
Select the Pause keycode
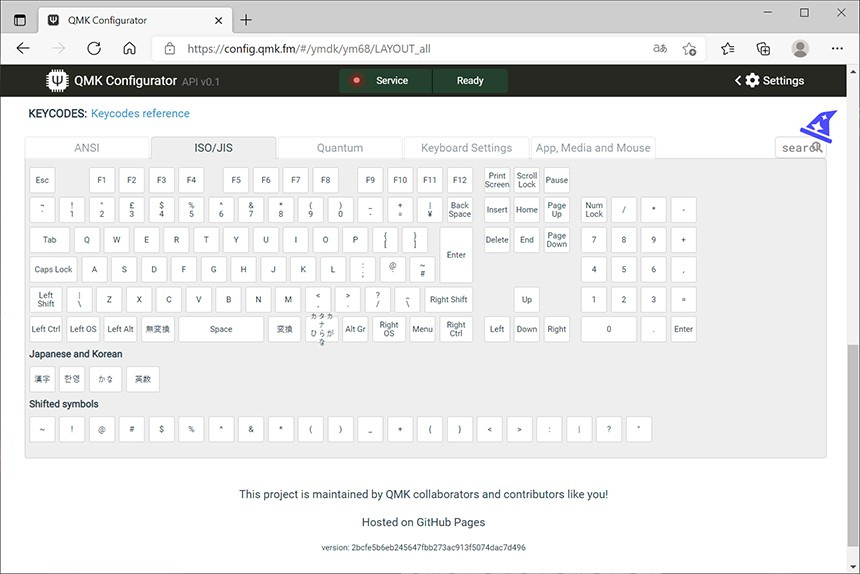point(557,180)
